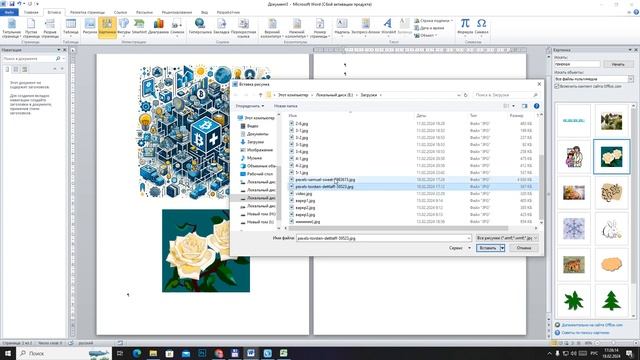This screenshot has width=640, height=360.
Task: Click the Bookmark (Закладка) icon
Action: 221,27
